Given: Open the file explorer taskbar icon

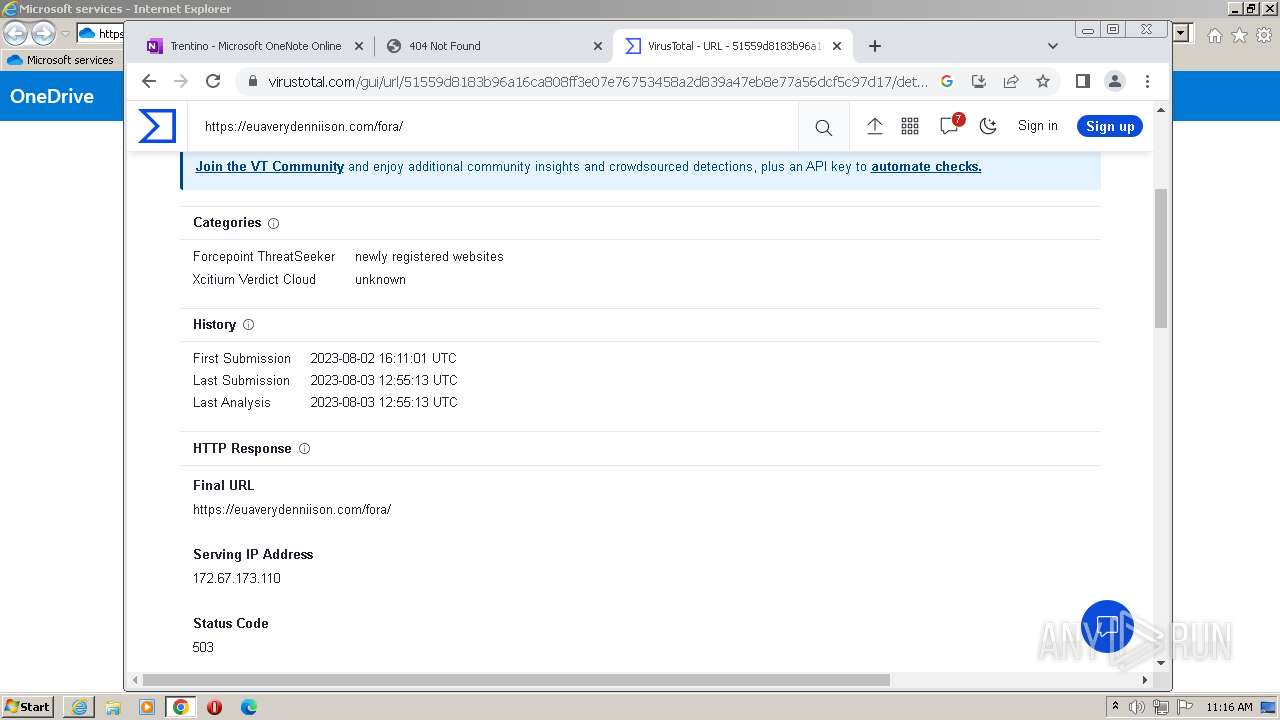Looking at the screenshot, I should click(x=113, y=707).
